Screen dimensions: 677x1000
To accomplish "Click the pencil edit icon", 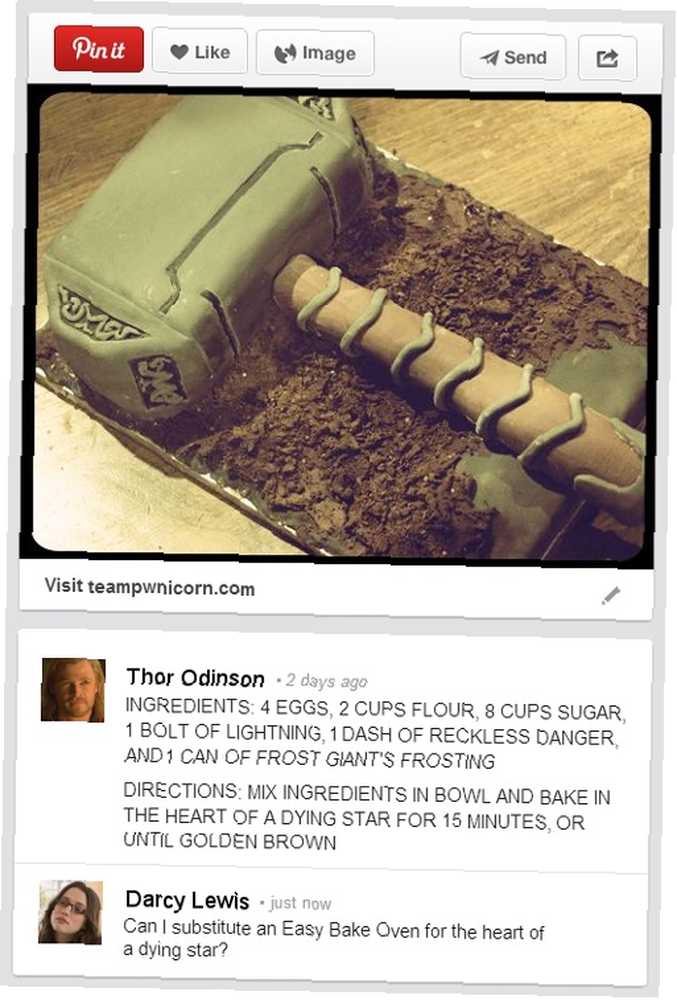I will coord(611,595).
